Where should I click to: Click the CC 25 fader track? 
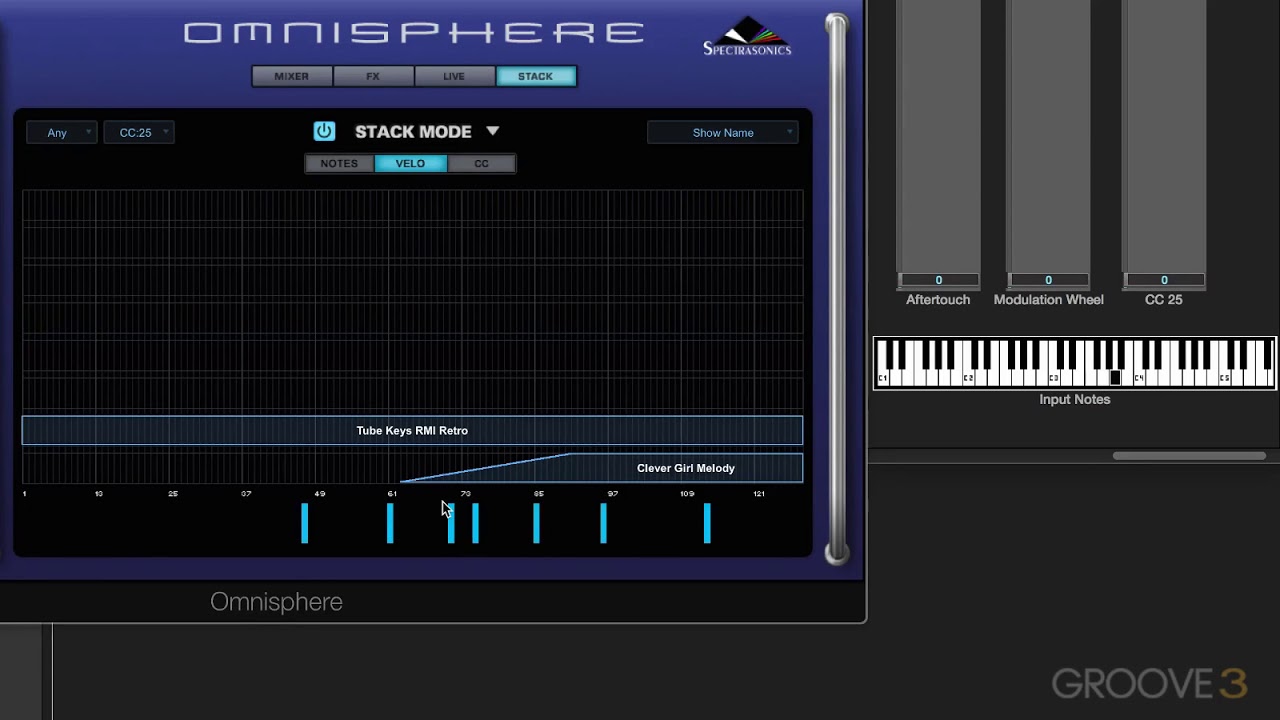1163,135
